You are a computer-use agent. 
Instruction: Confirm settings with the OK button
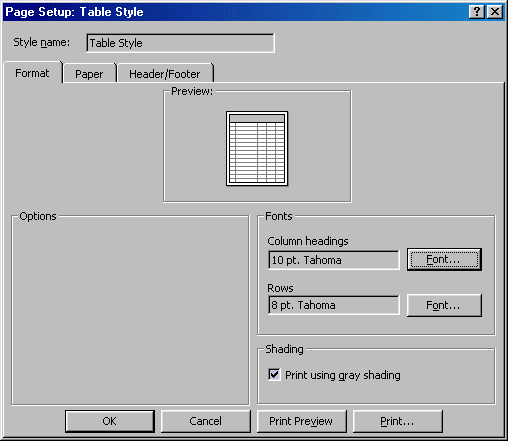(x=110, y=421)
